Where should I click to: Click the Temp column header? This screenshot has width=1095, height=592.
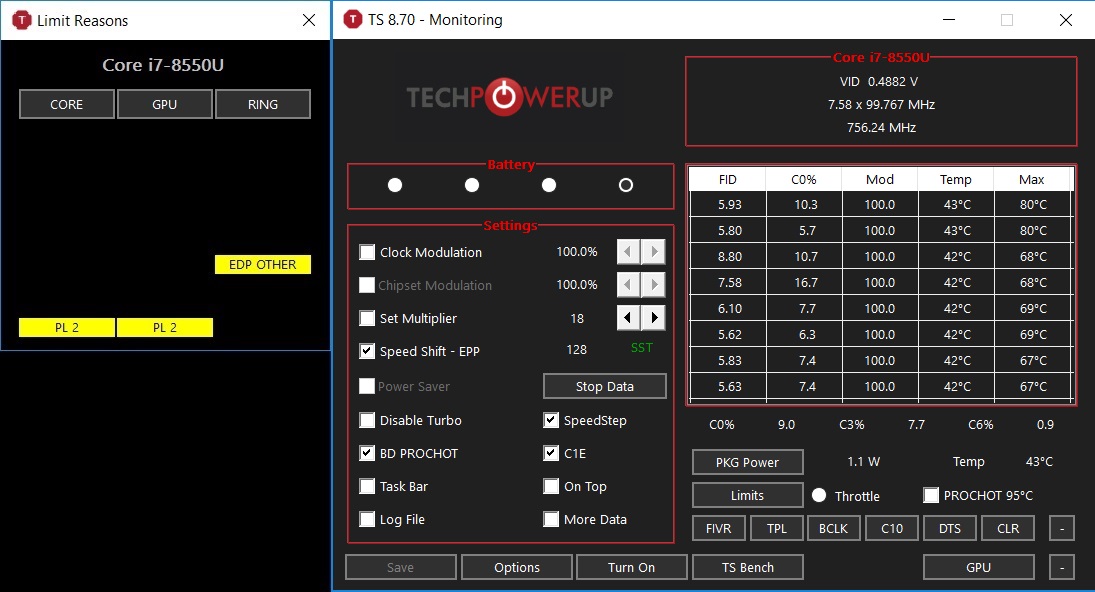[x=955, y=179]
